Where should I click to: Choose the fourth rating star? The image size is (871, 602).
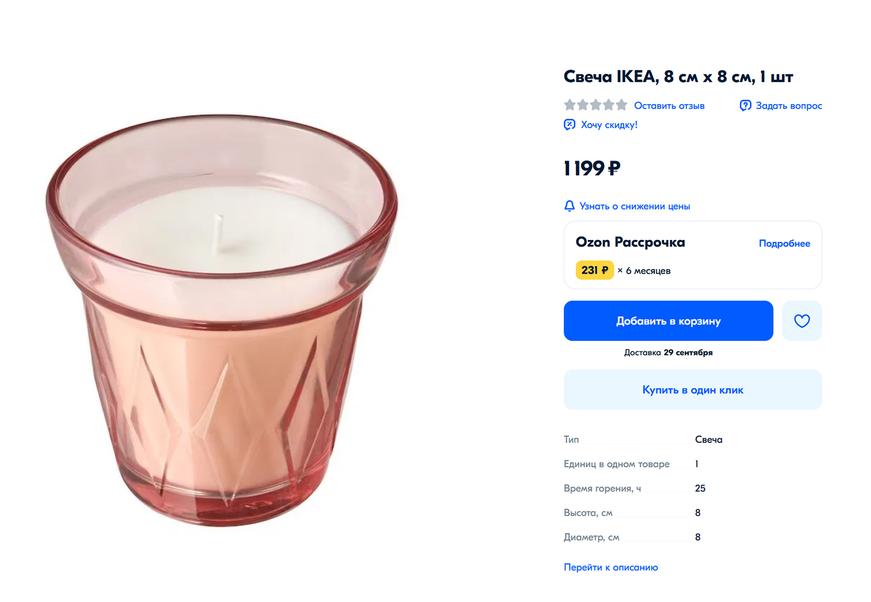[x=609, y=105]
